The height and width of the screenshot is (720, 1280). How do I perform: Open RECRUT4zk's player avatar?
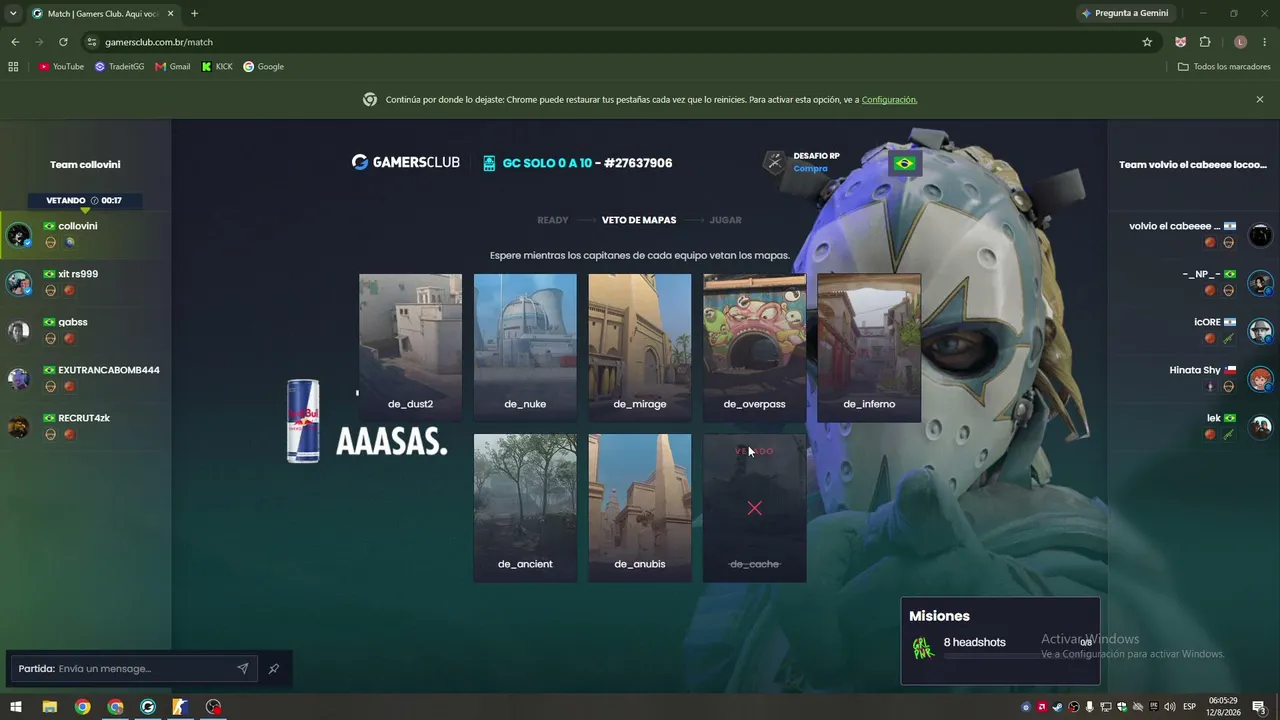pyautogui.click(x=19, y=427)
